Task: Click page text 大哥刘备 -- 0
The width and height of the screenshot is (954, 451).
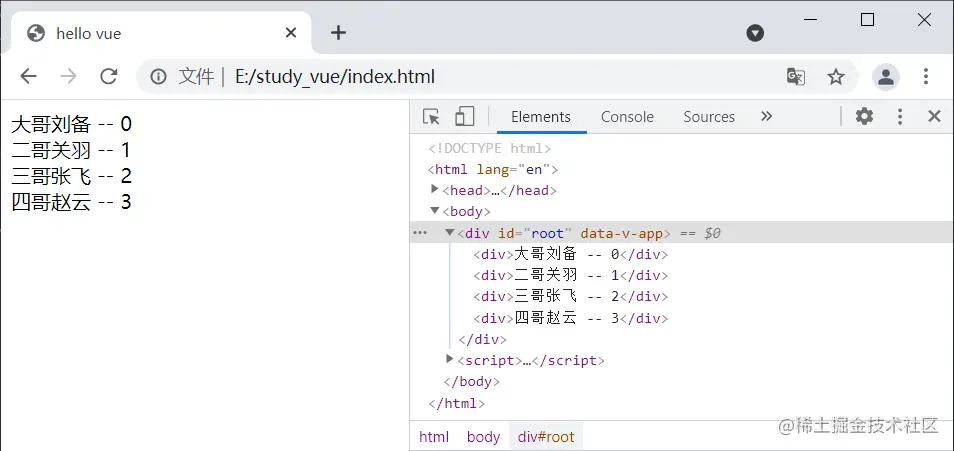Action: (71, 124)
